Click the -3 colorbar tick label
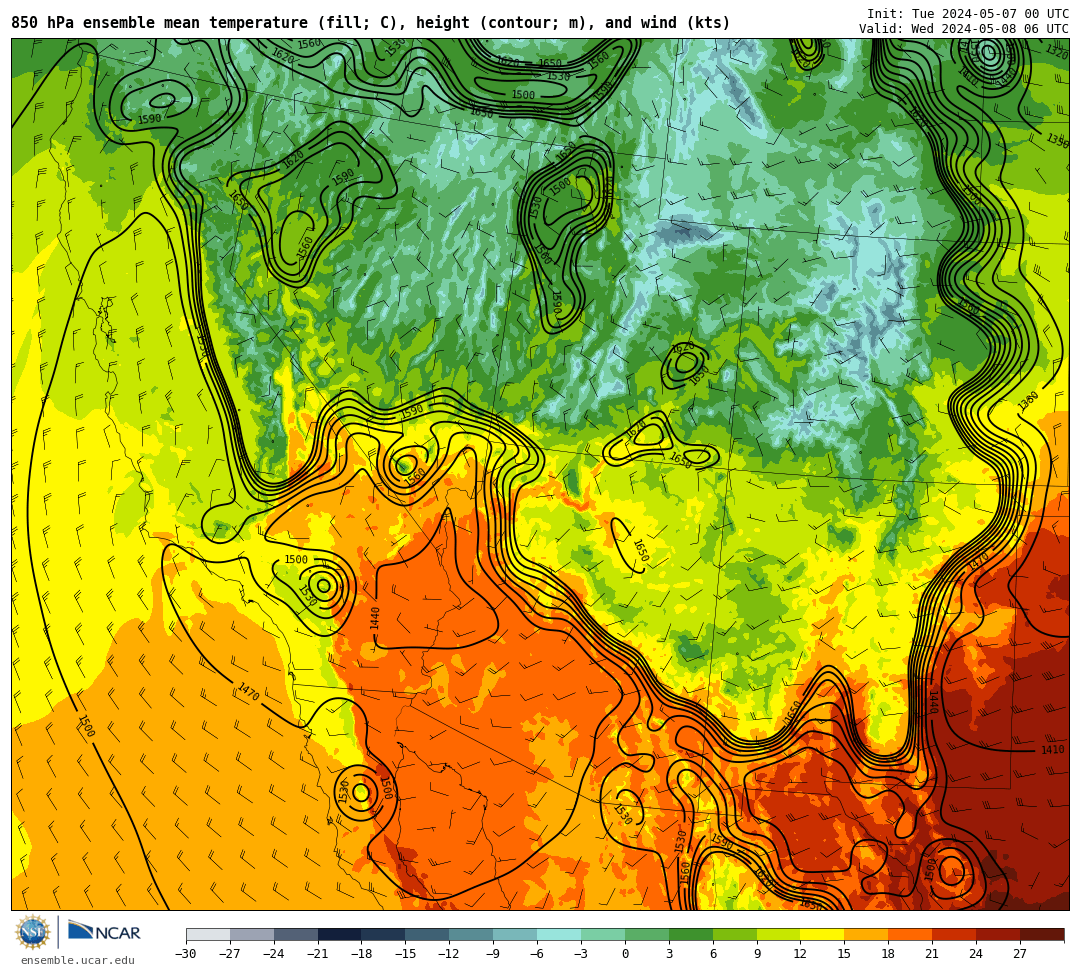The height and width of the screenshot is (973, 1080). [581, 954]
